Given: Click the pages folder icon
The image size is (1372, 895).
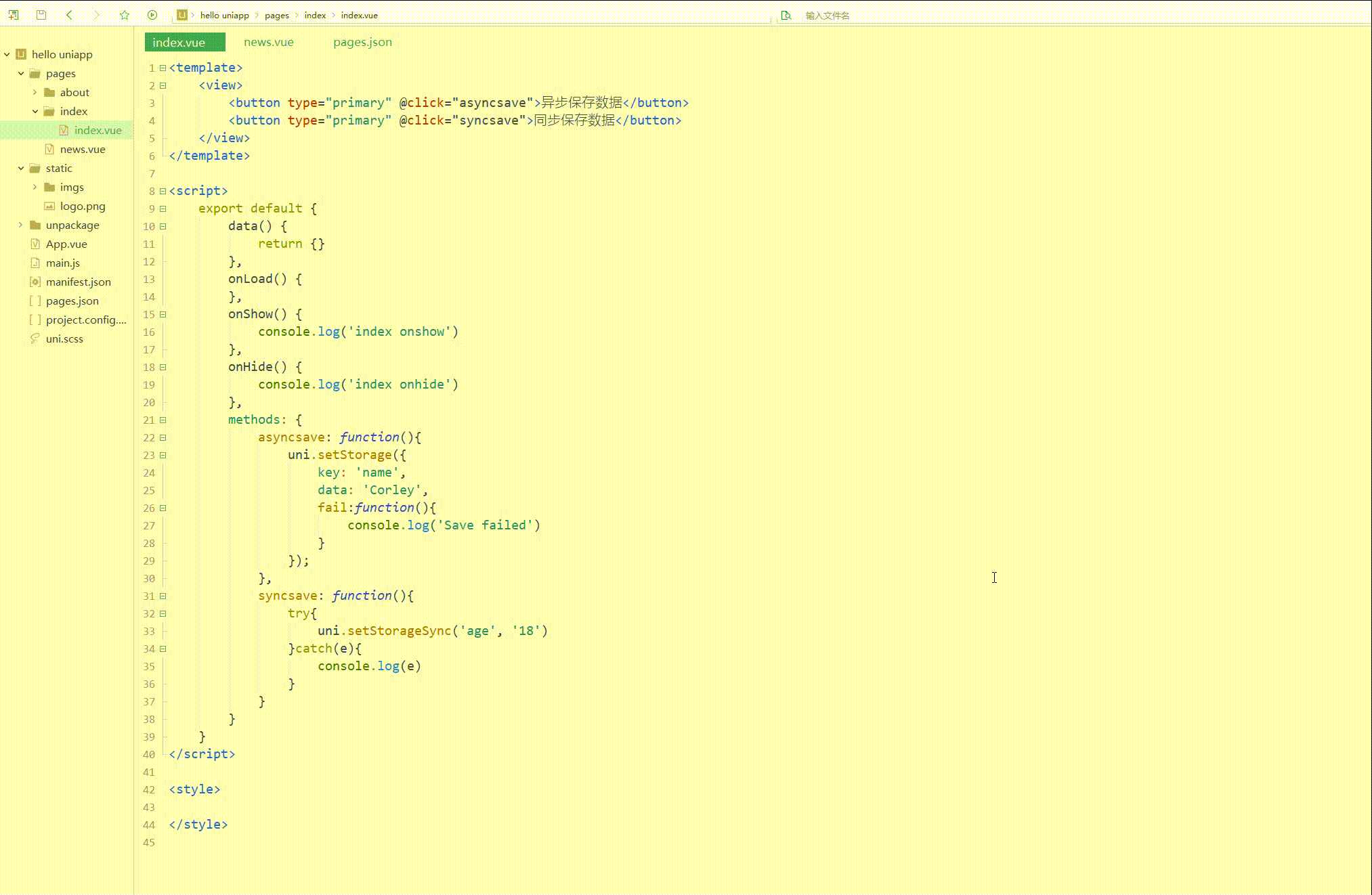Looking at the screenshot, I should (x=35, y=73).
